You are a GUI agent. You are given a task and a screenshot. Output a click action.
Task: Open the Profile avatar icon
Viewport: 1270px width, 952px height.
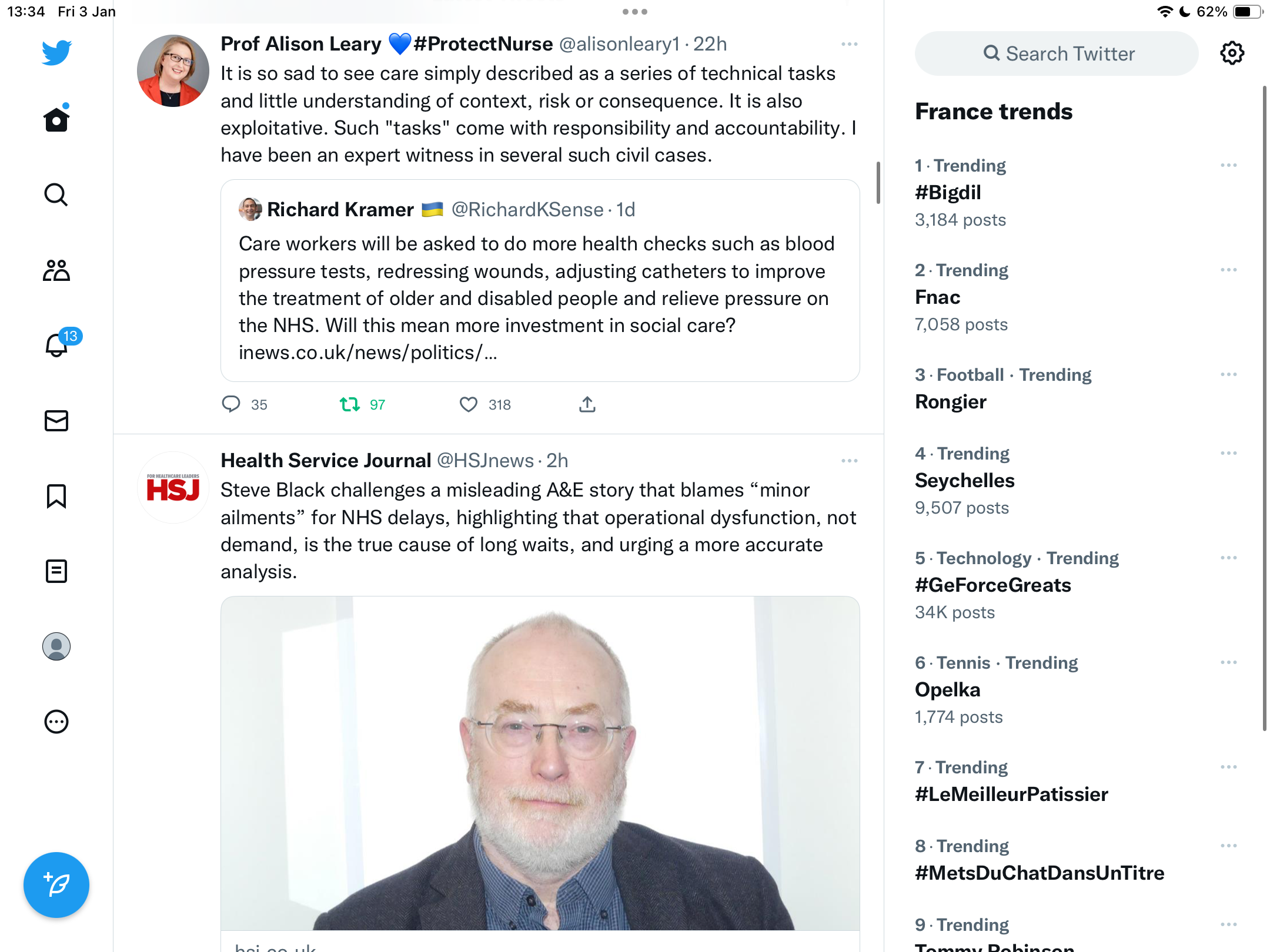coord(56,646)
